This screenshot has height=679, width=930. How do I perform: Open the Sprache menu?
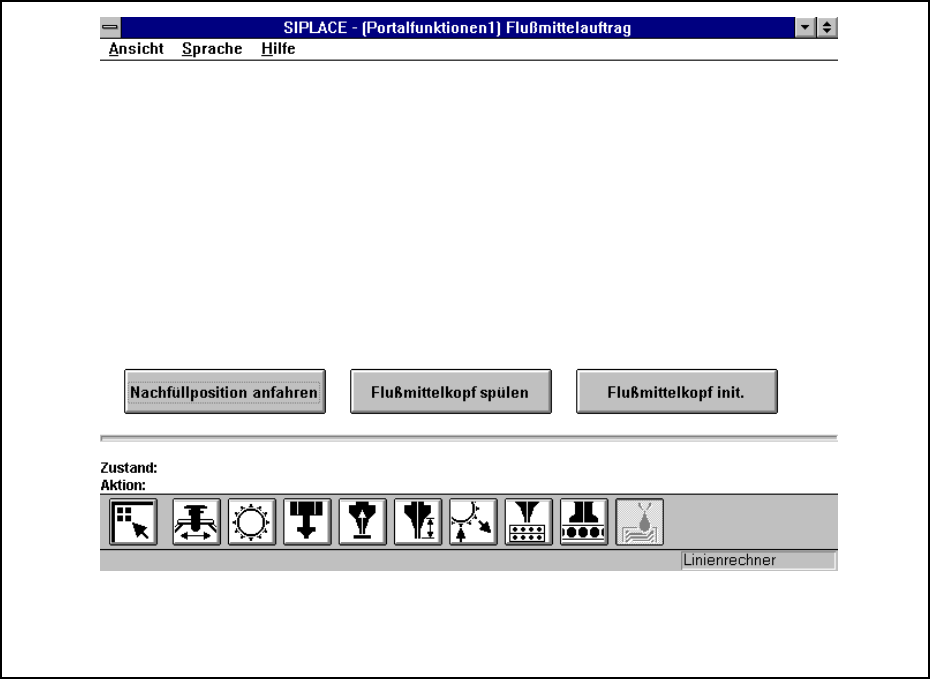tap(212, 49)
